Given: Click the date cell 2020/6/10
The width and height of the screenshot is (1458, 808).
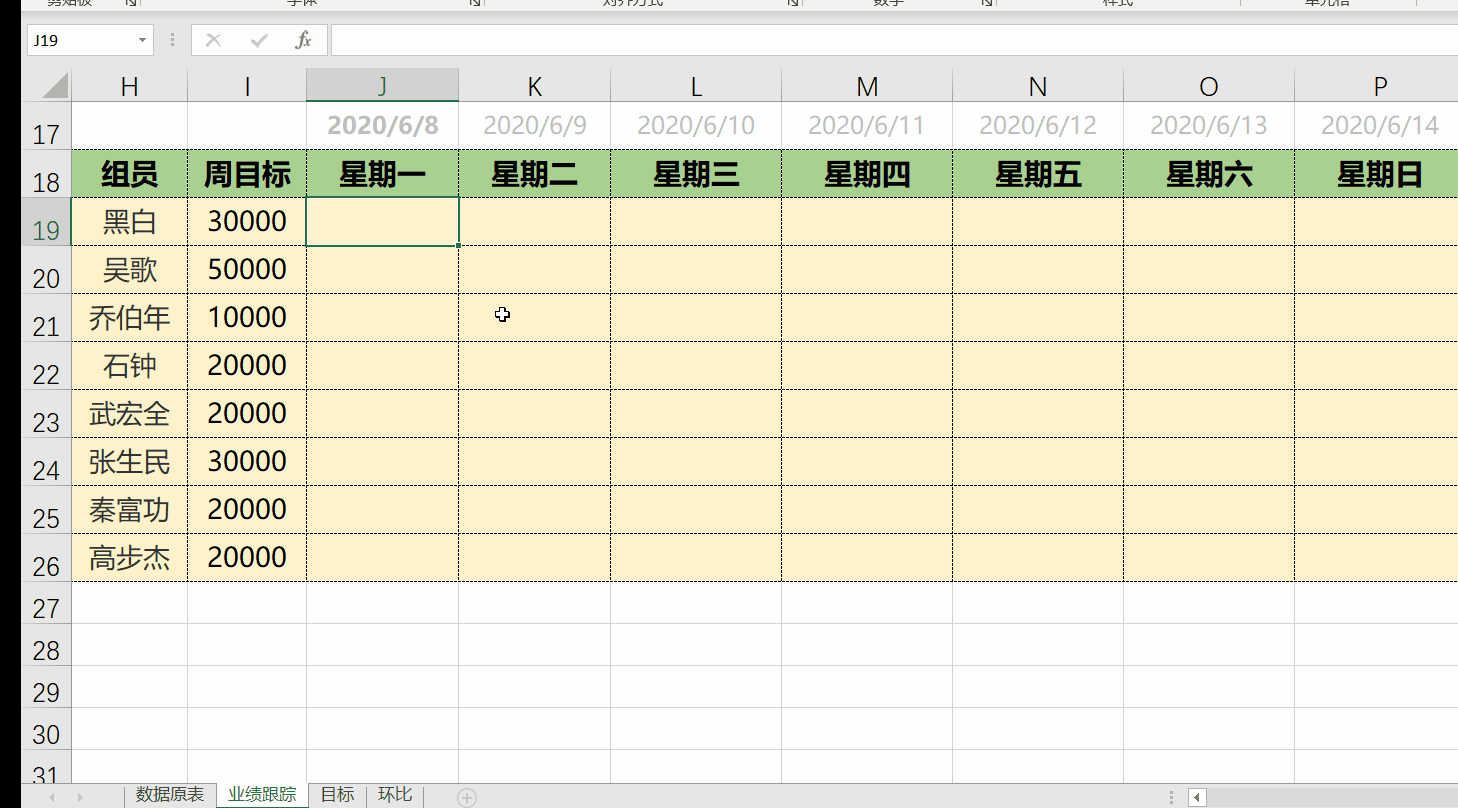Looking at the screenshot, I should [x=696, y=126].
